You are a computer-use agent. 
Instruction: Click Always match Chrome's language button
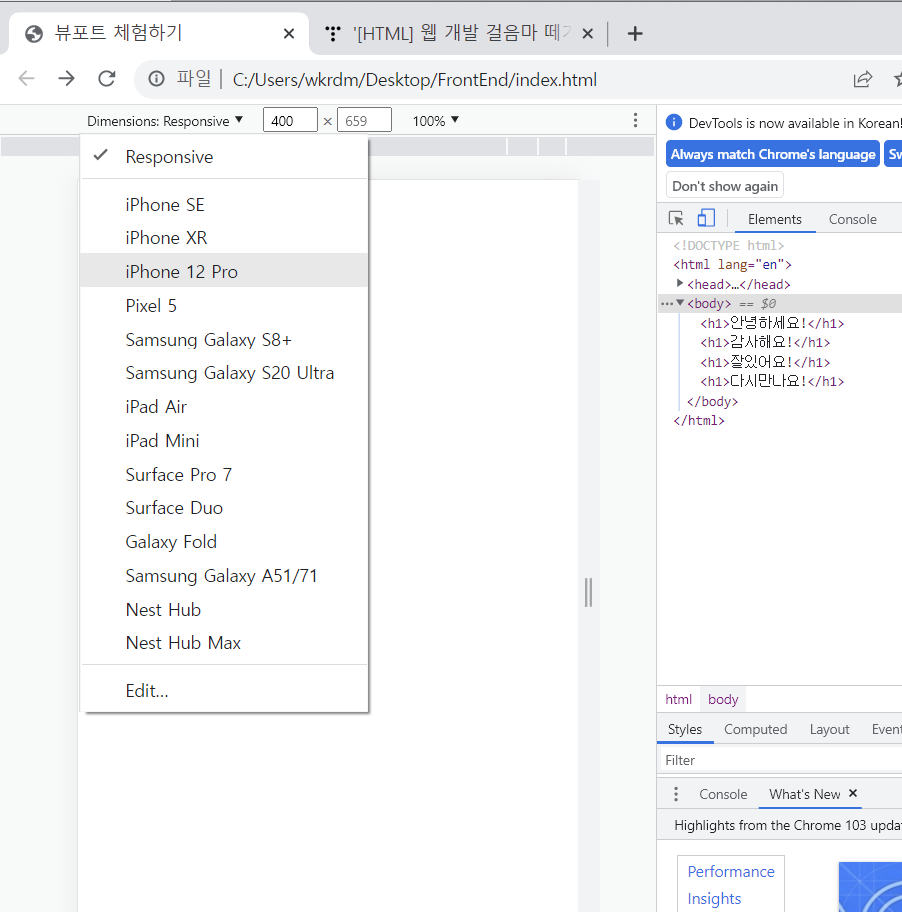pyautogui.click(x=772, y=154)
